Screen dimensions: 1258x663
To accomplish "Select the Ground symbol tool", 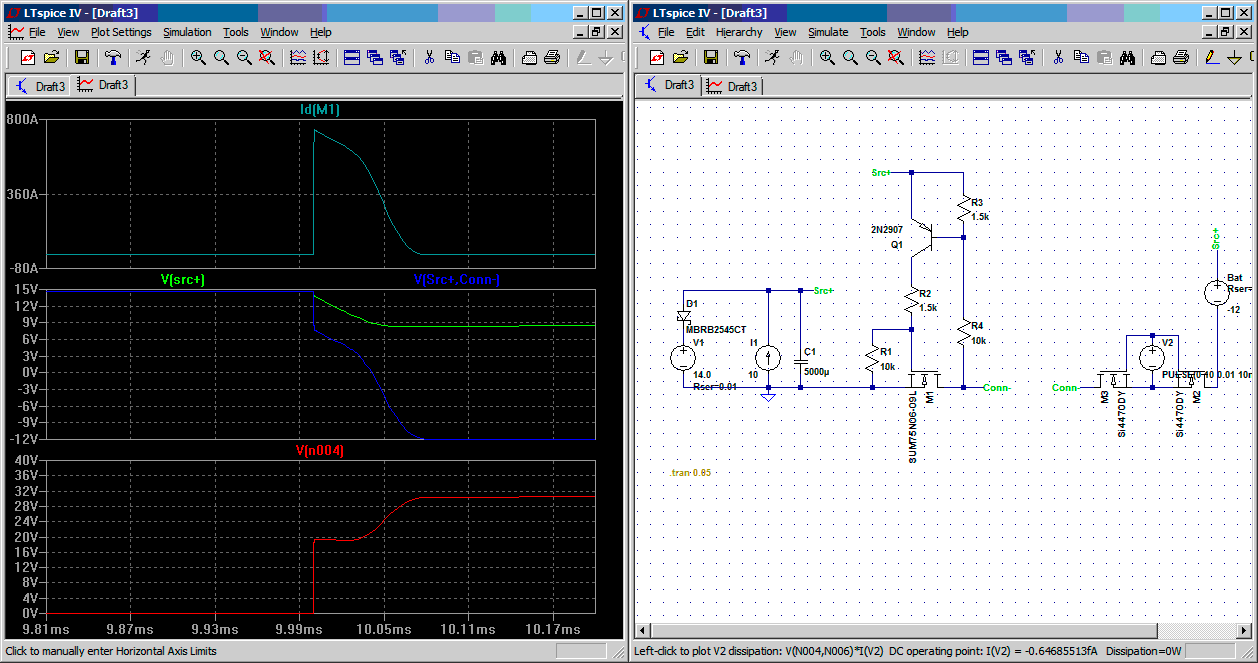I will [1235, 57].
